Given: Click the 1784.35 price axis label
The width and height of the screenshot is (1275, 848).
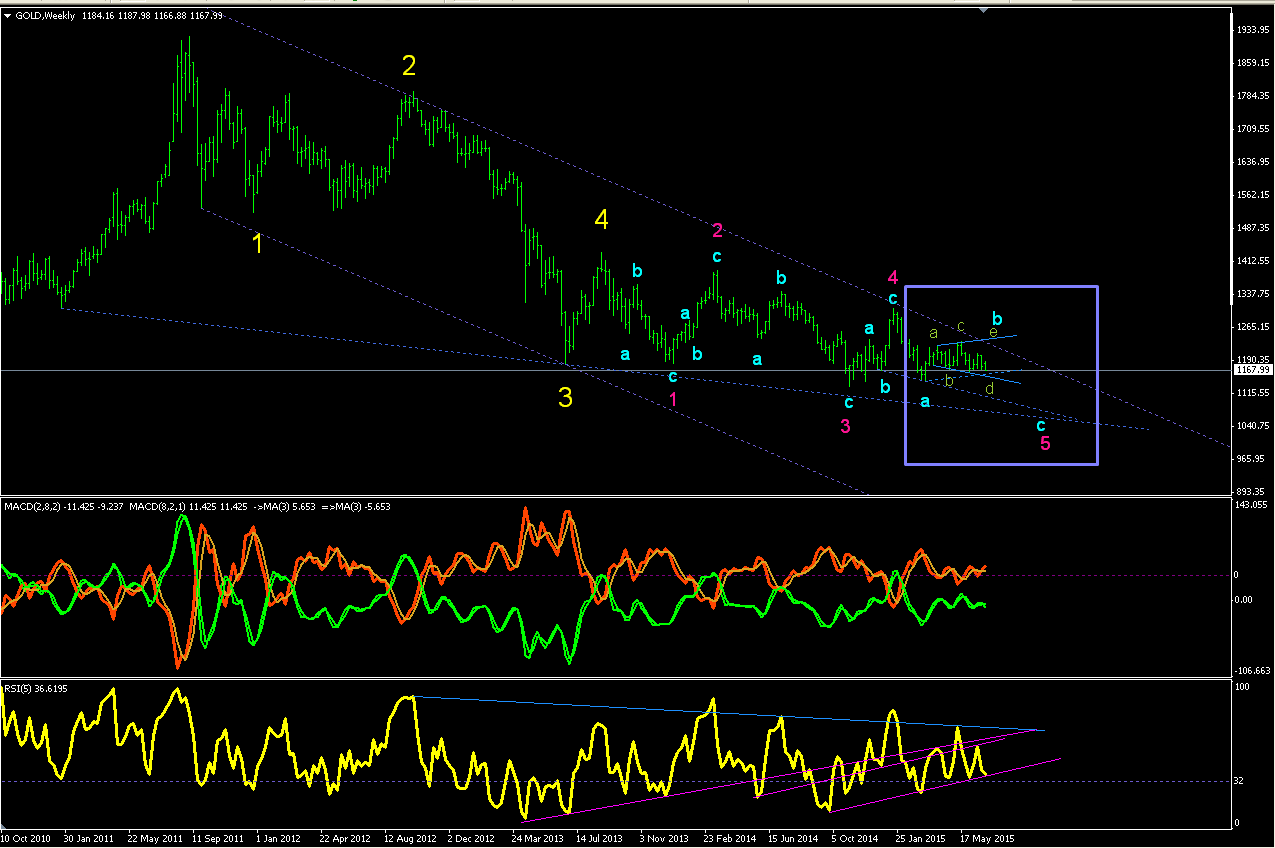Looking at the screenshot, I should (1254, 96).
